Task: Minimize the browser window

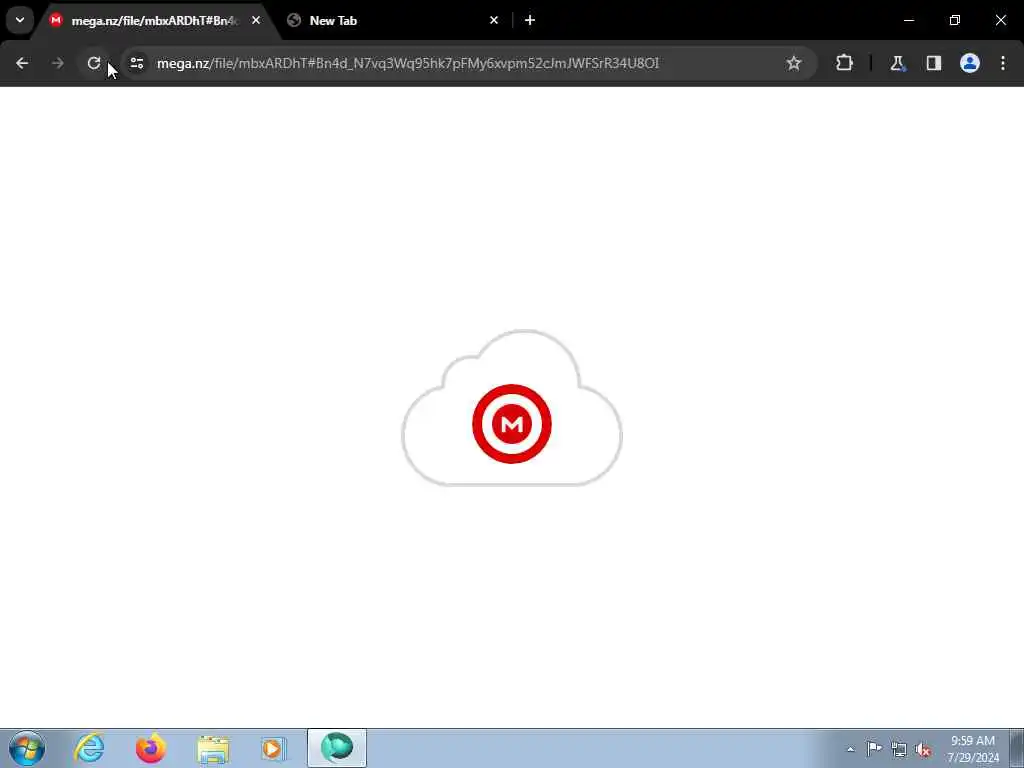Action: [x=909, y=20]
